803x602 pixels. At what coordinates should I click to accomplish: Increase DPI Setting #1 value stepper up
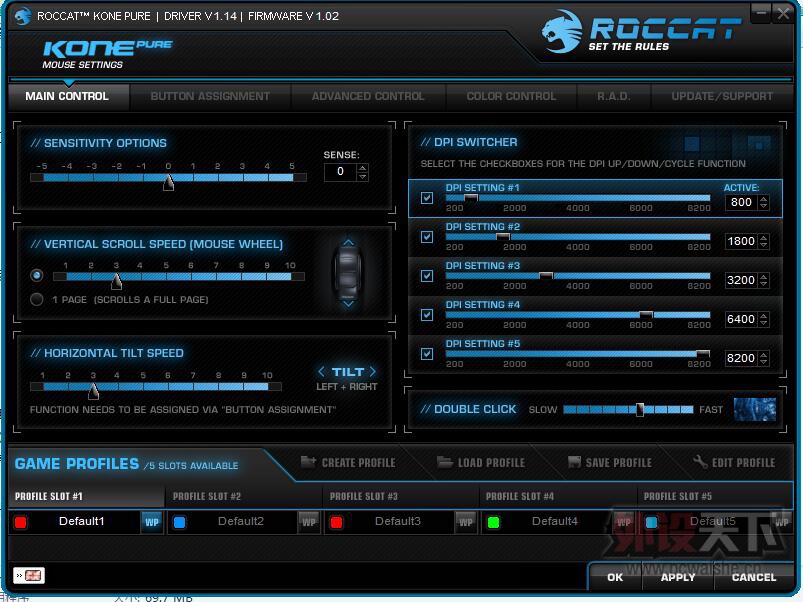(764, 199)
